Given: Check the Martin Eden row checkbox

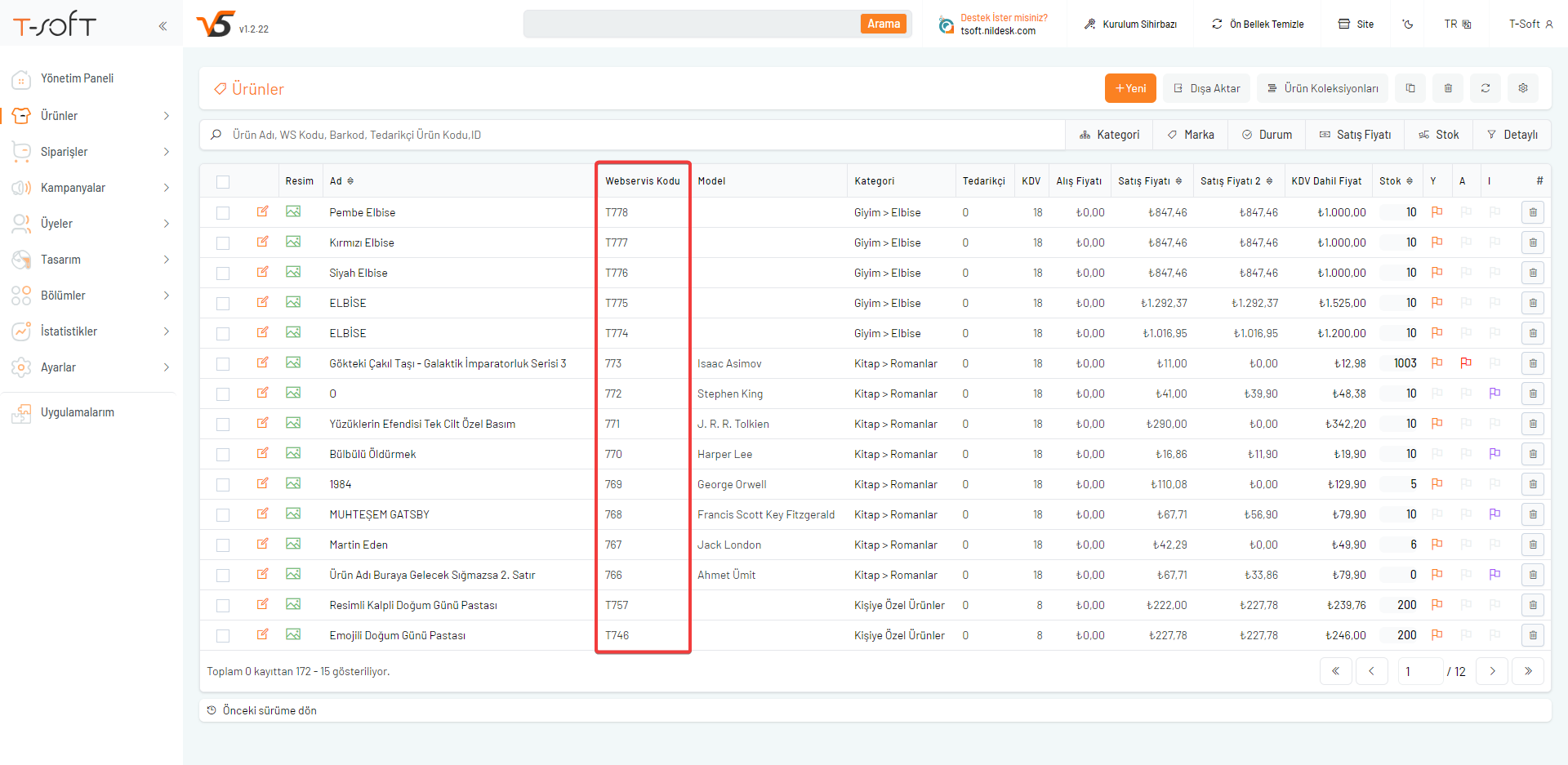Looking at the screenshot, I should point(223,545).
